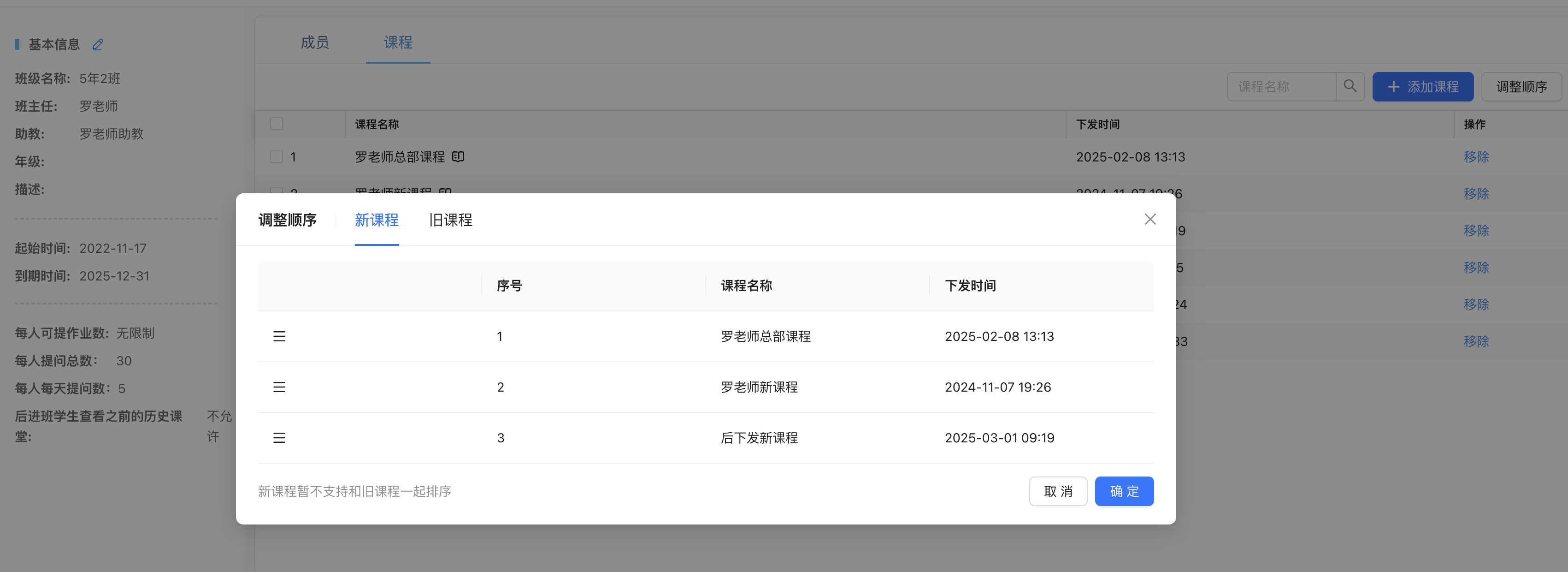
Task: Click the 下发时间 column header in dialog
Action: (970, 286)
